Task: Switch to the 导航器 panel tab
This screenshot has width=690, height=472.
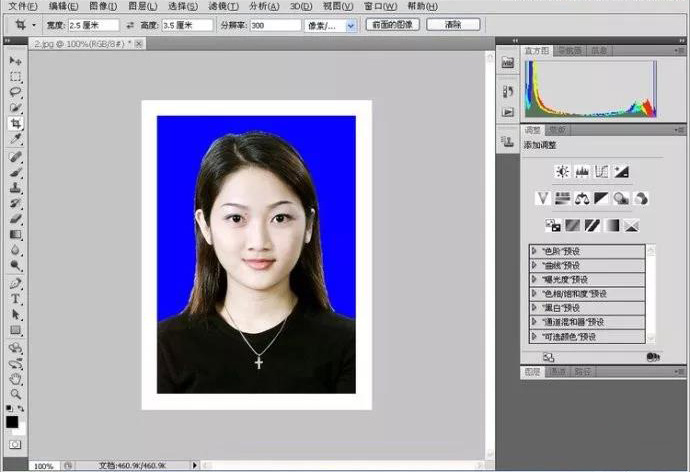Action: coord(570,49)
